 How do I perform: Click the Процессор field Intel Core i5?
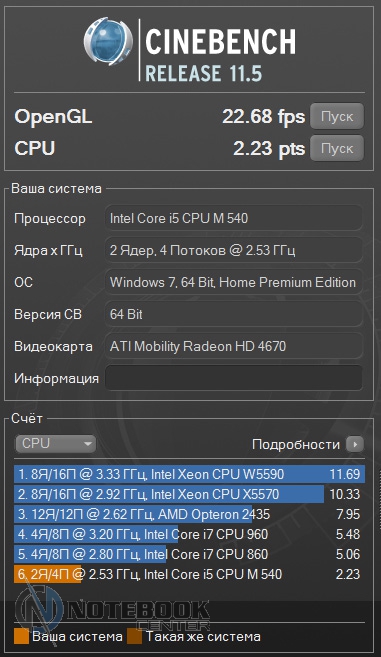point(233,218)
